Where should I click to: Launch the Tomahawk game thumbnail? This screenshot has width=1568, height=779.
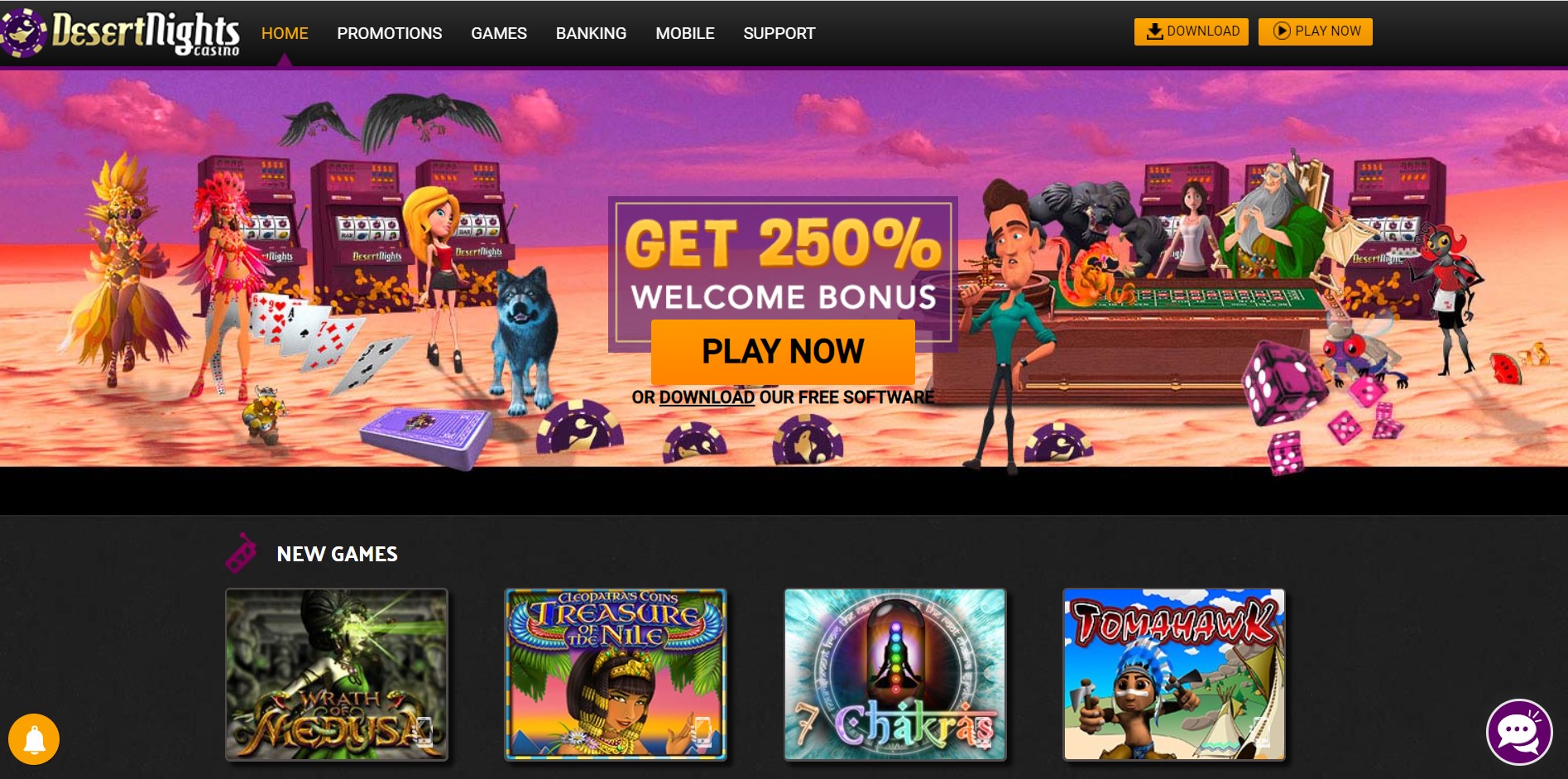[x=1174, y=675]
